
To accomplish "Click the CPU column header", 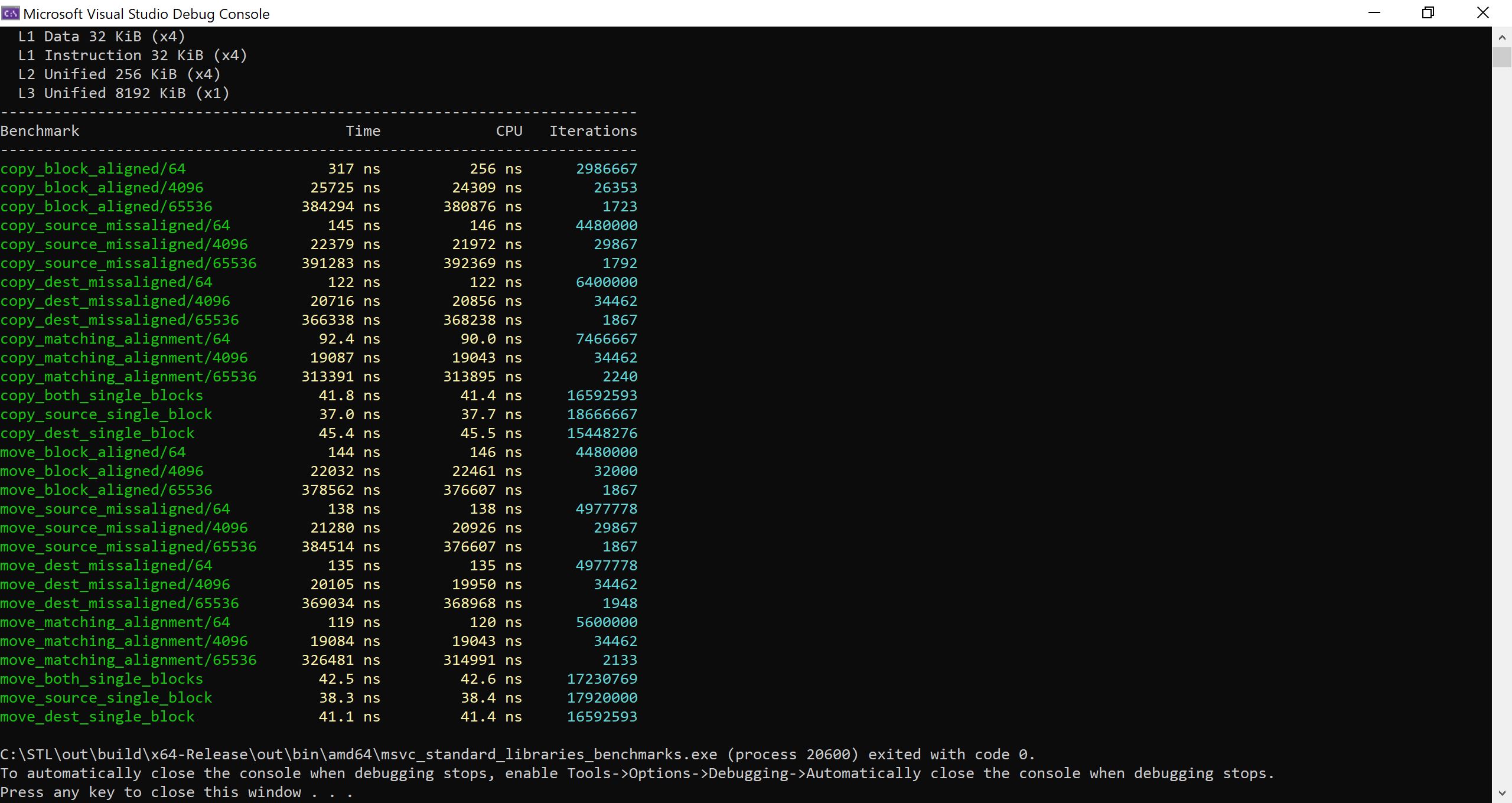I will pyautogui.click(x=509, y=131).
